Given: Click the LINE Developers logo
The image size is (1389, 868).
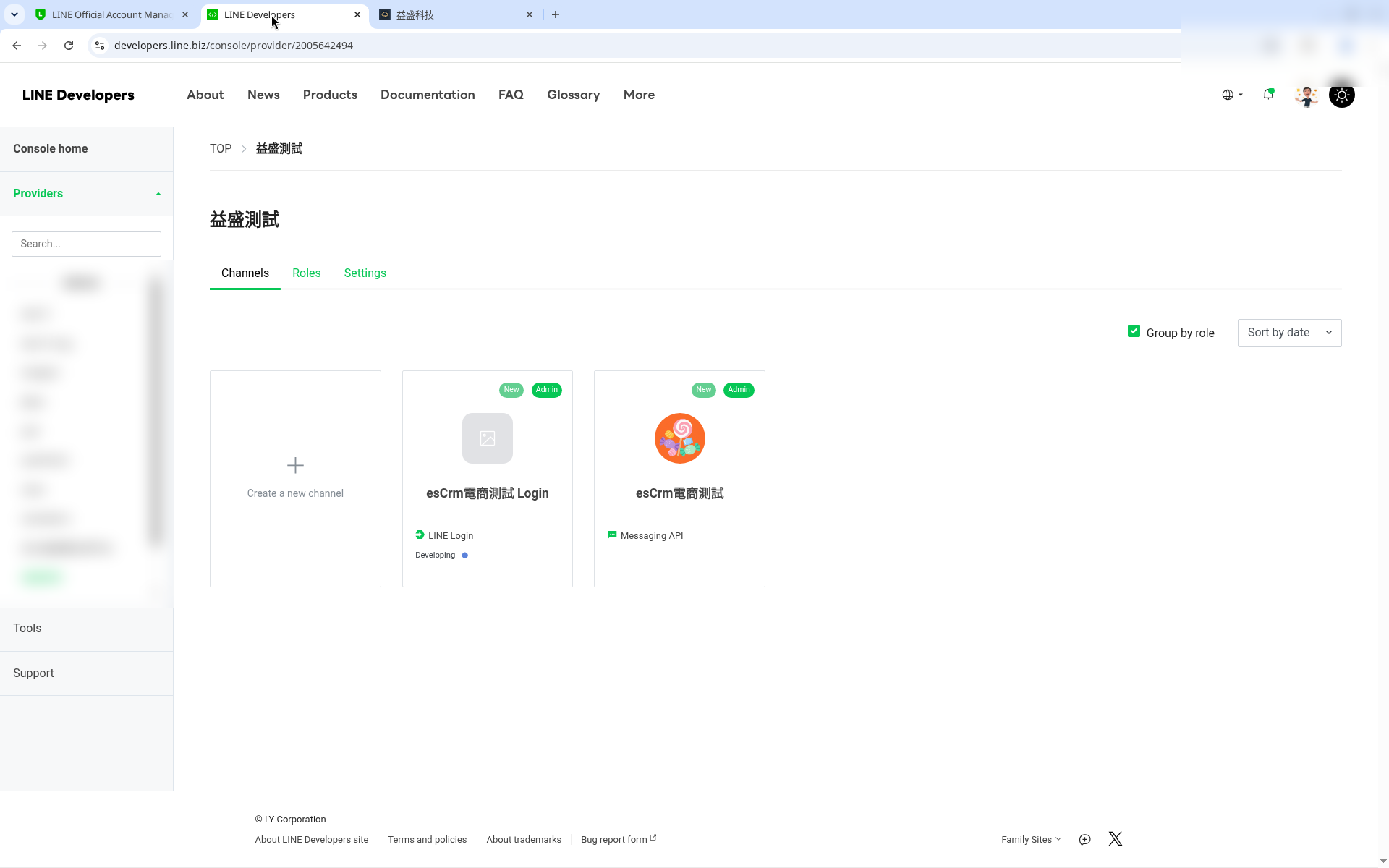Looking at the screenshot, I should click(78, 95).
